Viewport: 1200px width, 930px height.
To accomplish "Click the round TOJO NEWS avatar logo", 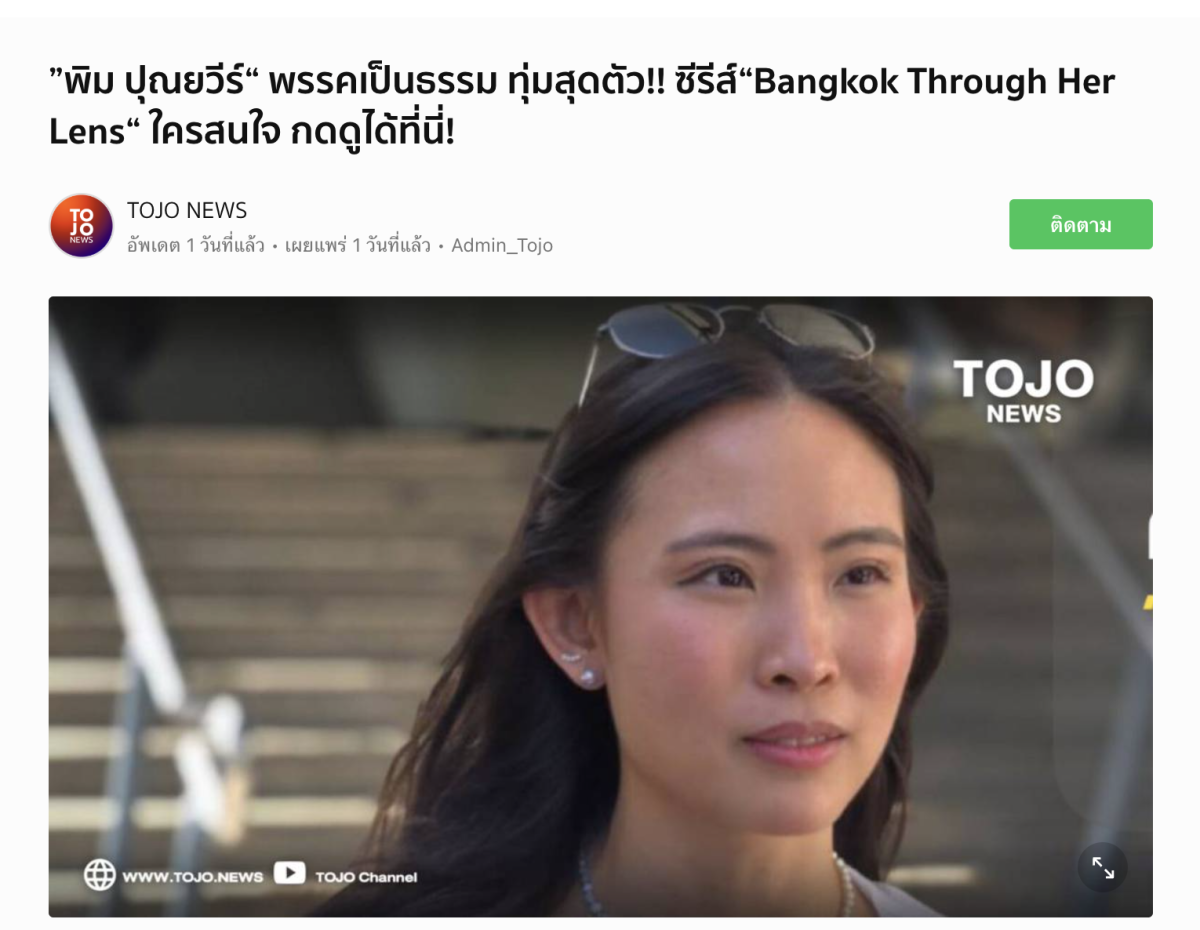I will [x=82, y=226].
